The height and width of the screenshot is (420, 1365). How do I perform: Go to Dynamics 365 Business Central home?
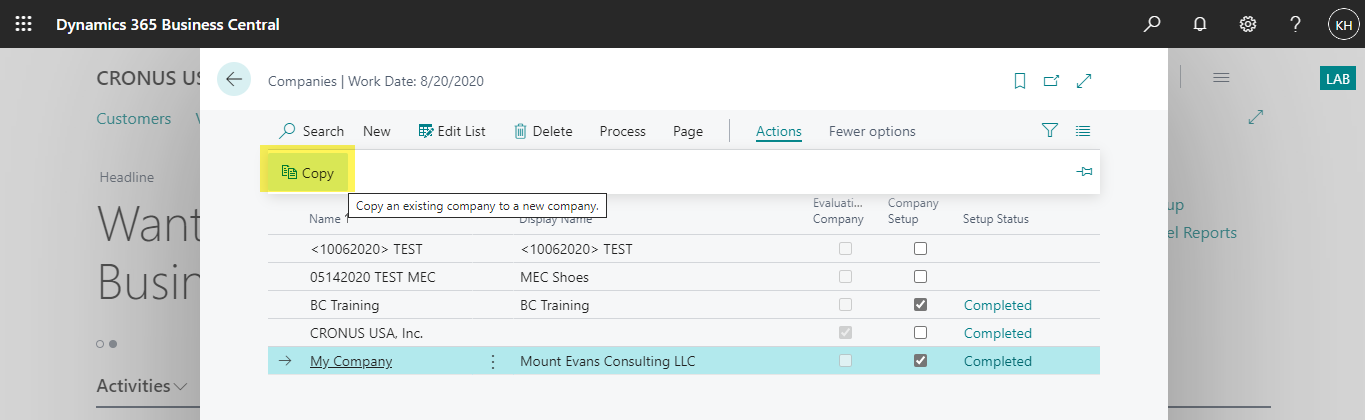168,24
